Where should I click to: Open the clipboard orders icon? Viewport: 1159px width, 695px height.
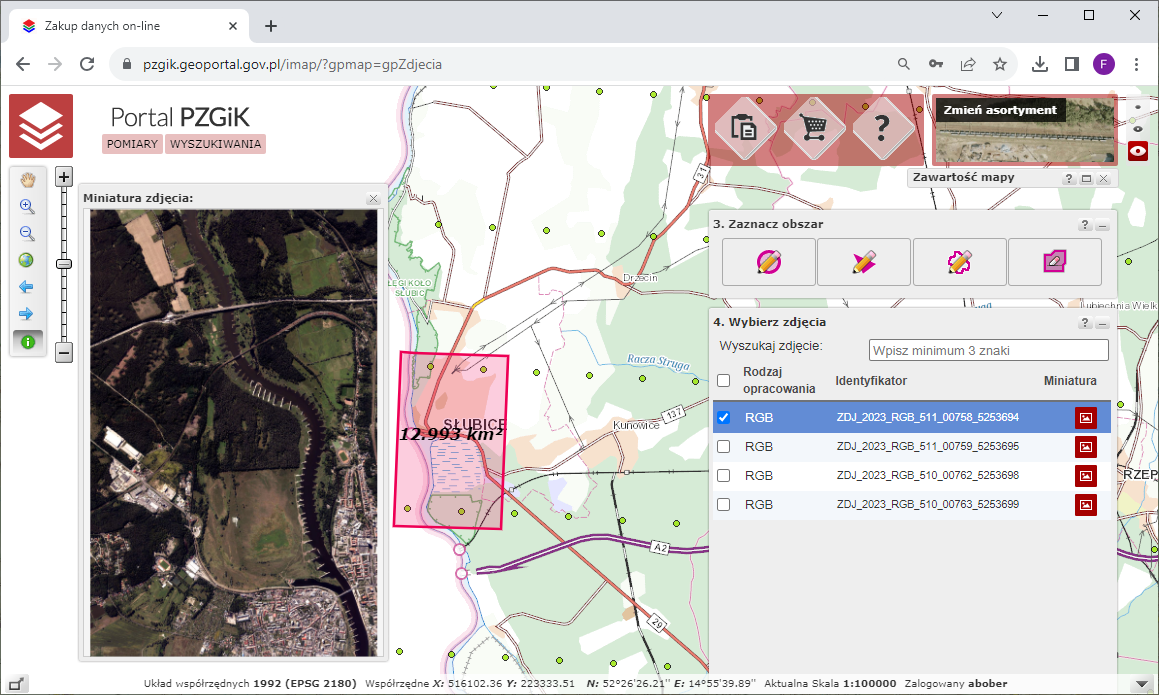coord(746,127)
